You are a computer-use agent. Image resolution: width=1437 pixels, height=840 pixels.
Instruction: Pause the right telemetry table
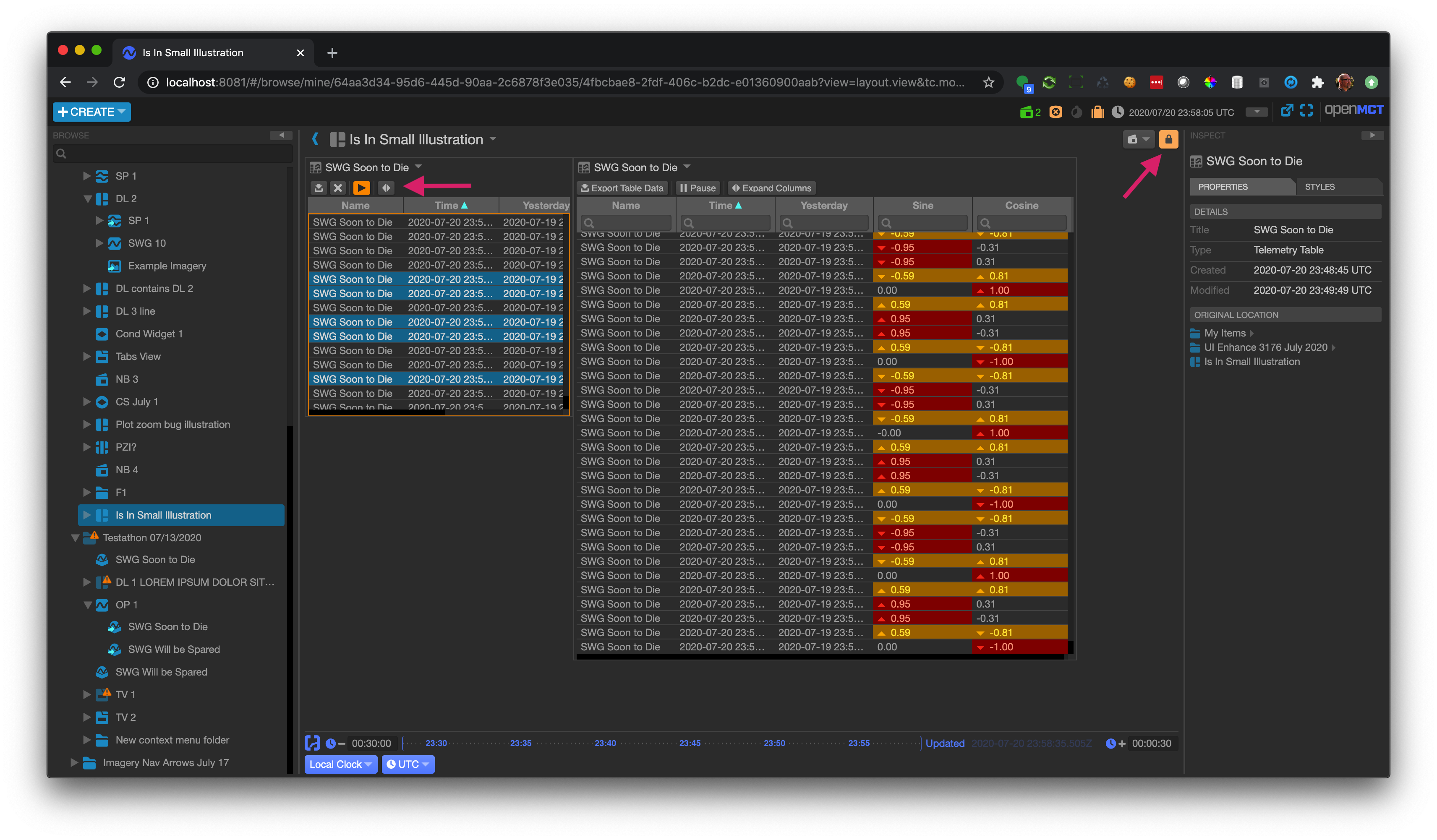coord(697,188)
